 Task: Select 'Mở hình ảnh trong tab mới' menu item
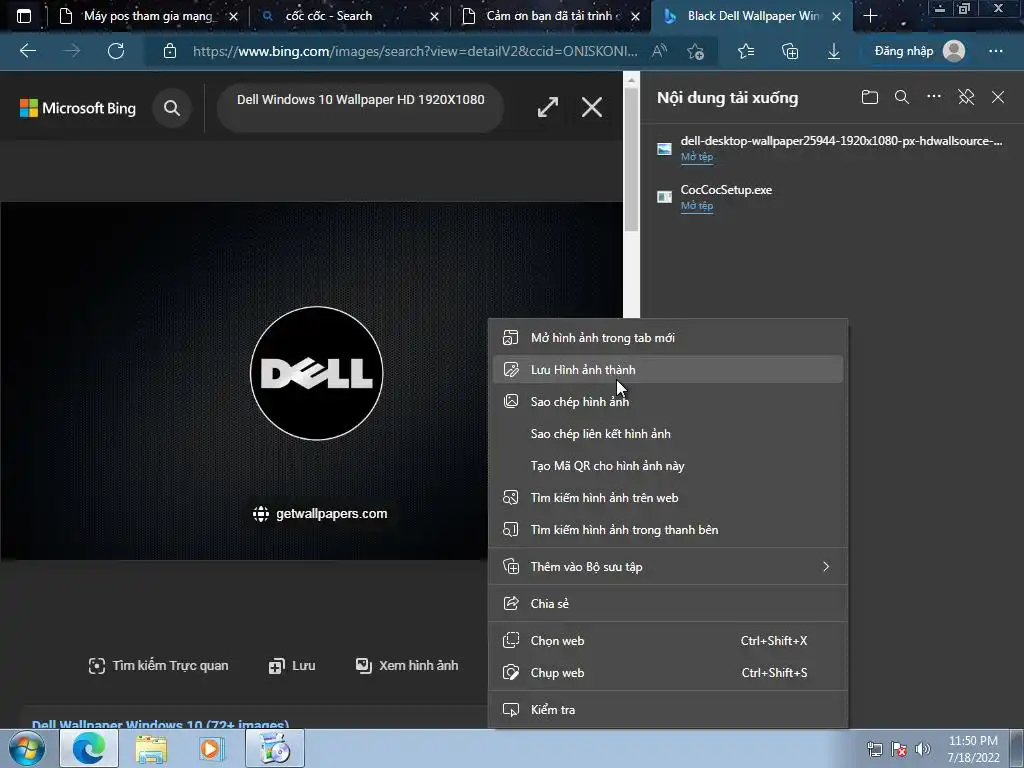click(x=668, y=338)
